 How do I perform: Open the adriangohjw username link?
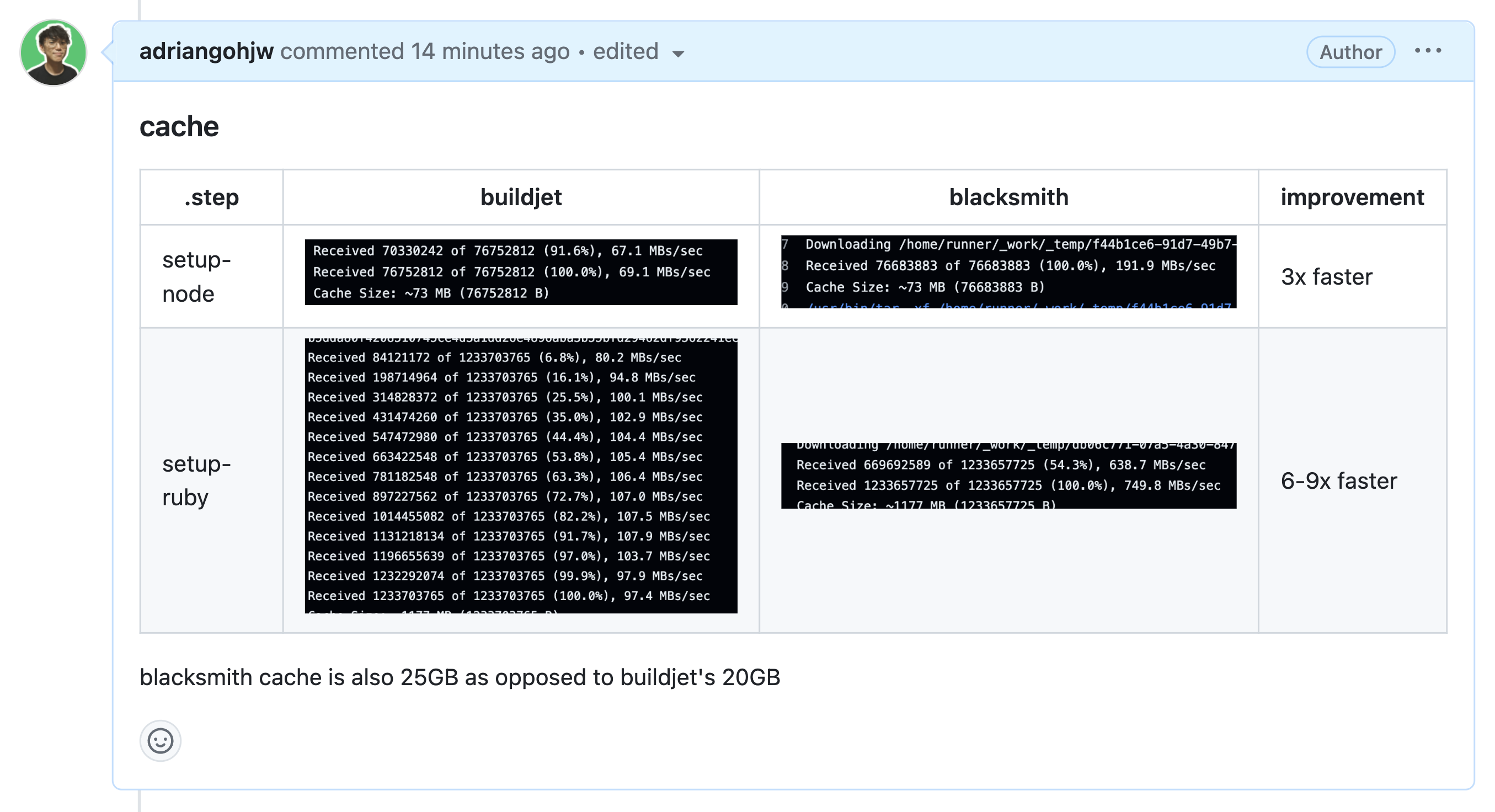tap(206, 52)
